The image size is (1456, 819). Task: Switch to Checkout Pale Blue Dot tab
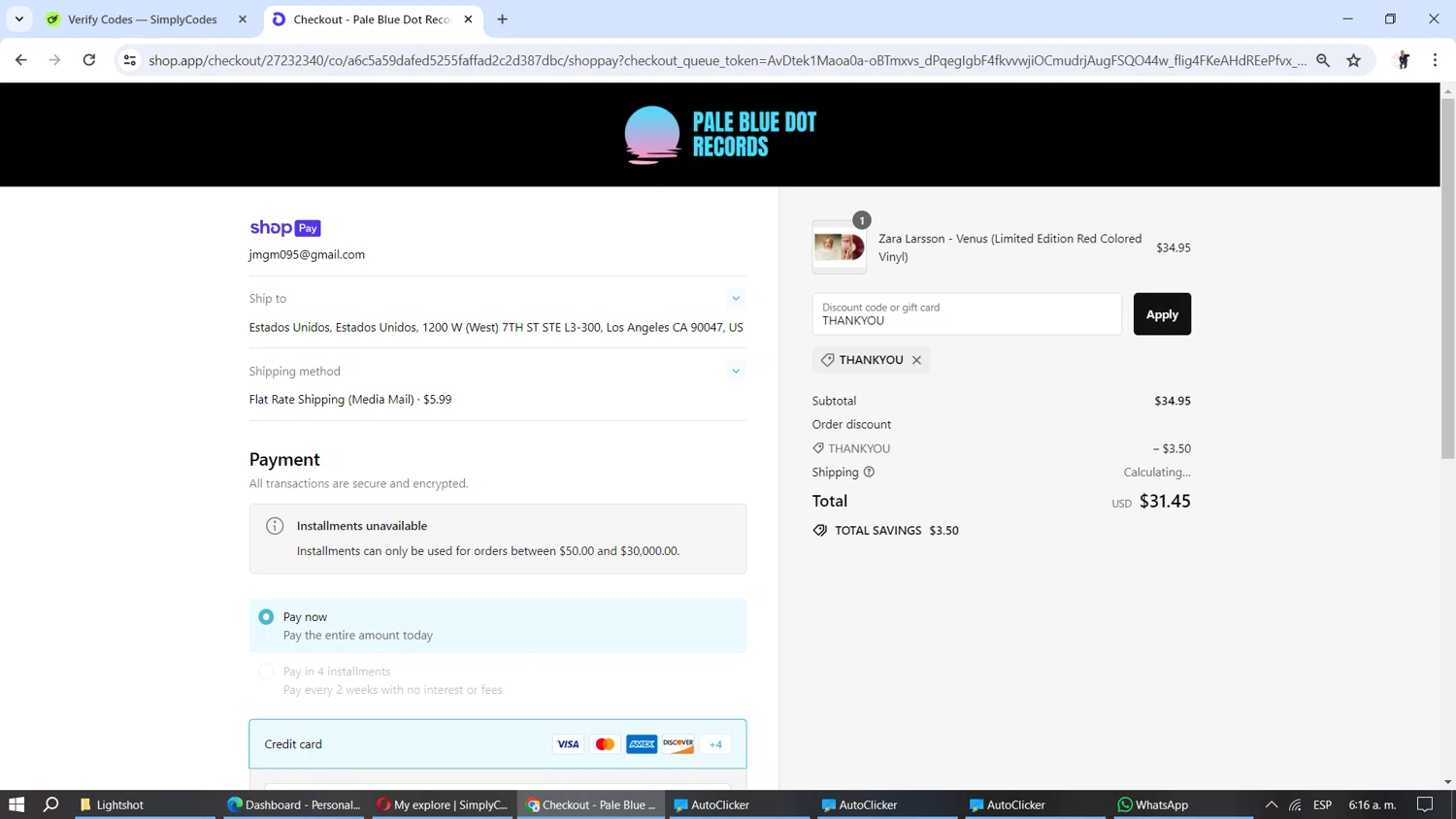[x=373, y=19]
